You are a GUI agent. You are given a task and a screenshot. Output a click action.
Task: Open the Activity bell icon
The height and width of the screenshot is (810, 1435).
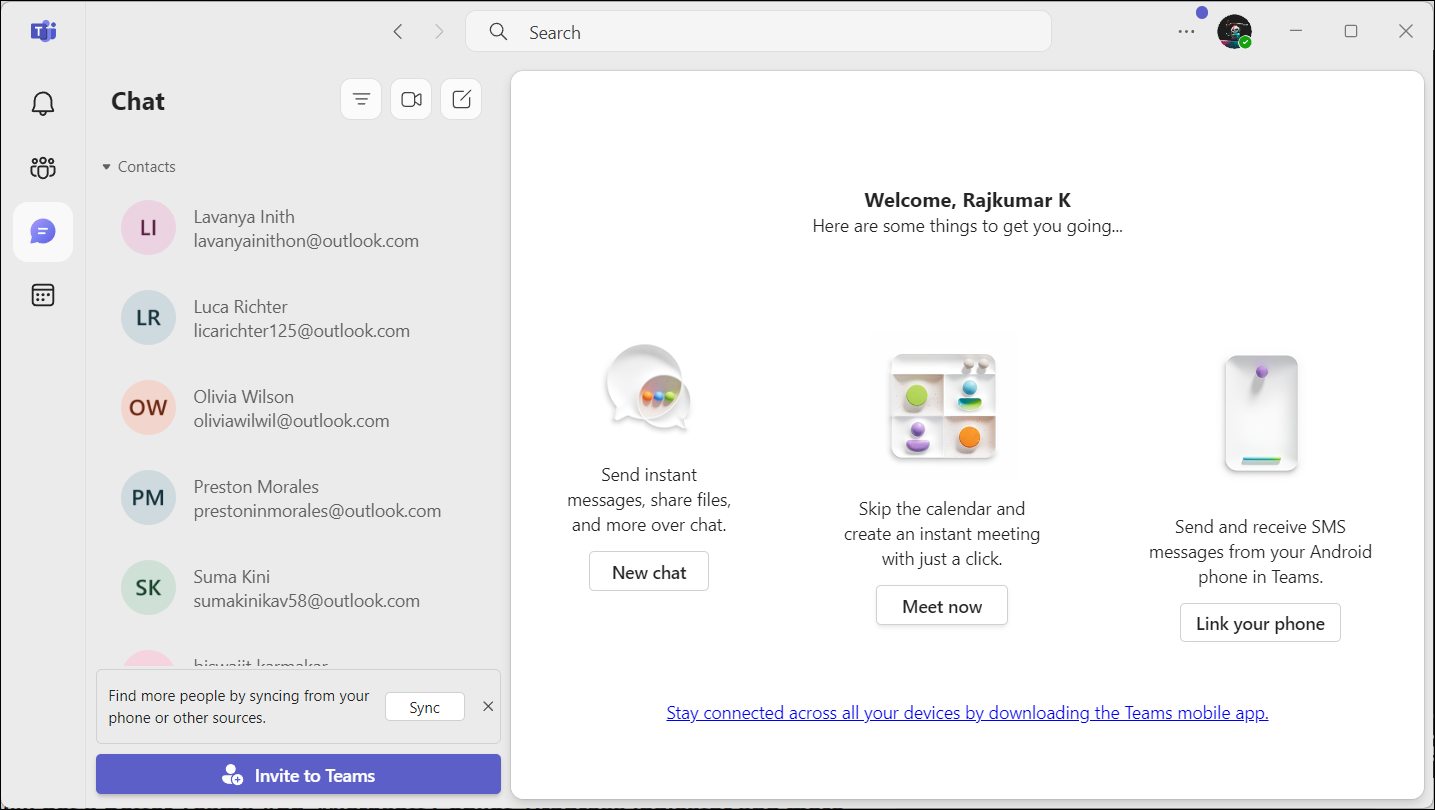[43, 103]
